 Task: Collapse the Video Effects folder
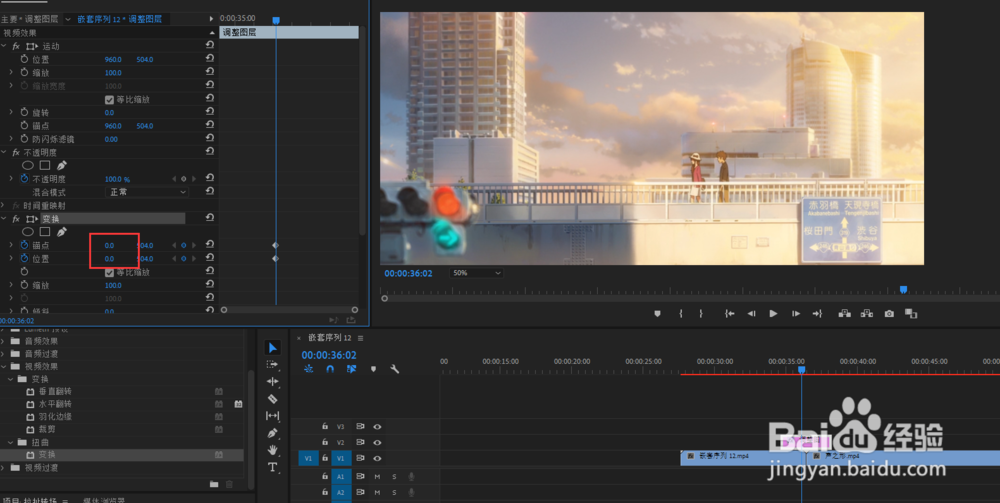pyautogui.click(x=3, y=366)
